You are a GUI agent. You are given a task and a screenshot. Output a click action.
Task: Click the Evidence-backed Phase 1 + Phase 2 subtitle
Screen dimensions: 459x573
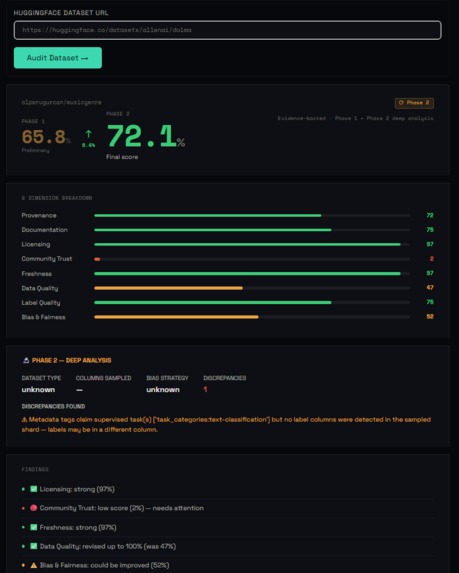click(355, 118)
